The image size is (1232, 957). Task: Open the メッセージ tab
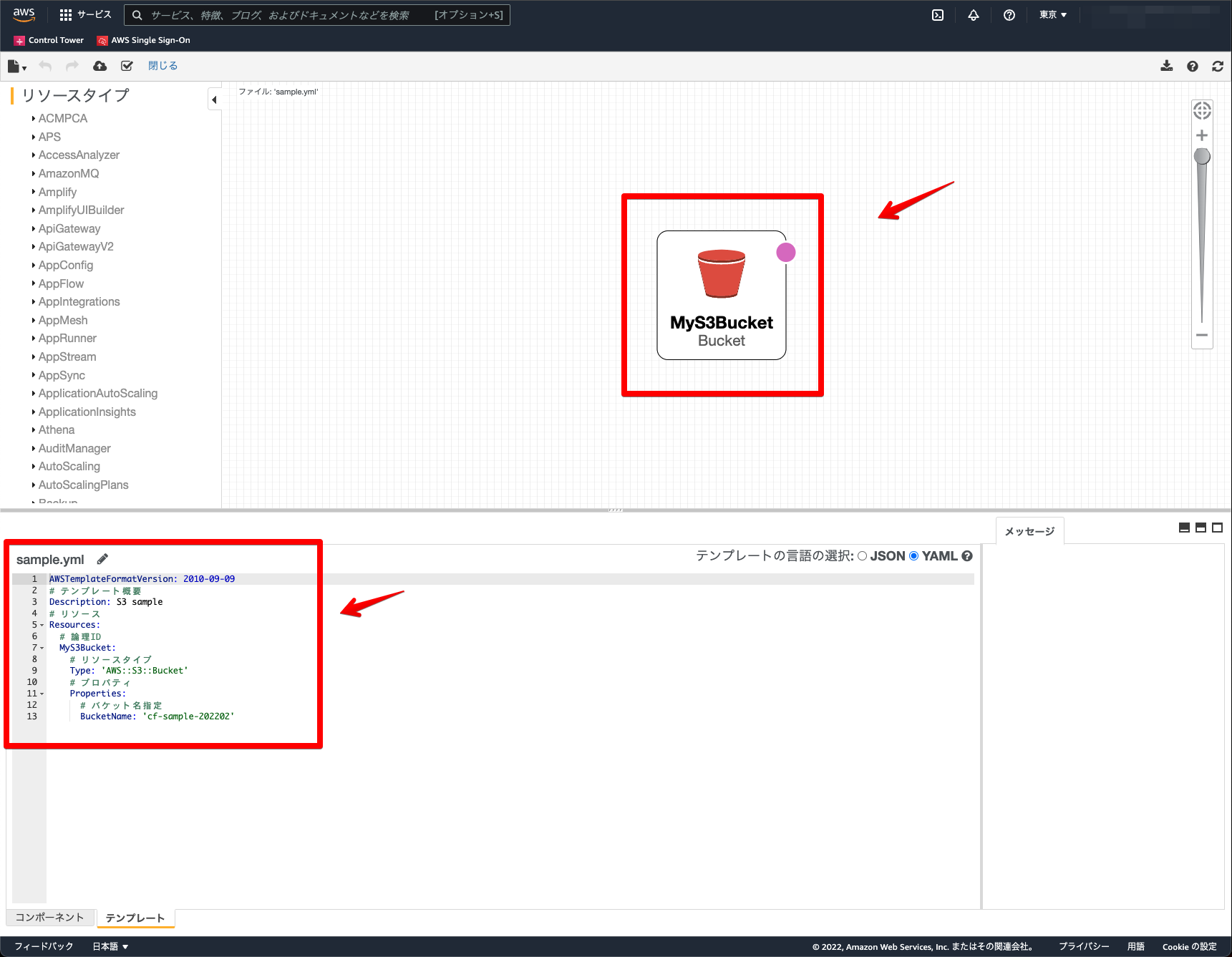pos(1029,531)
